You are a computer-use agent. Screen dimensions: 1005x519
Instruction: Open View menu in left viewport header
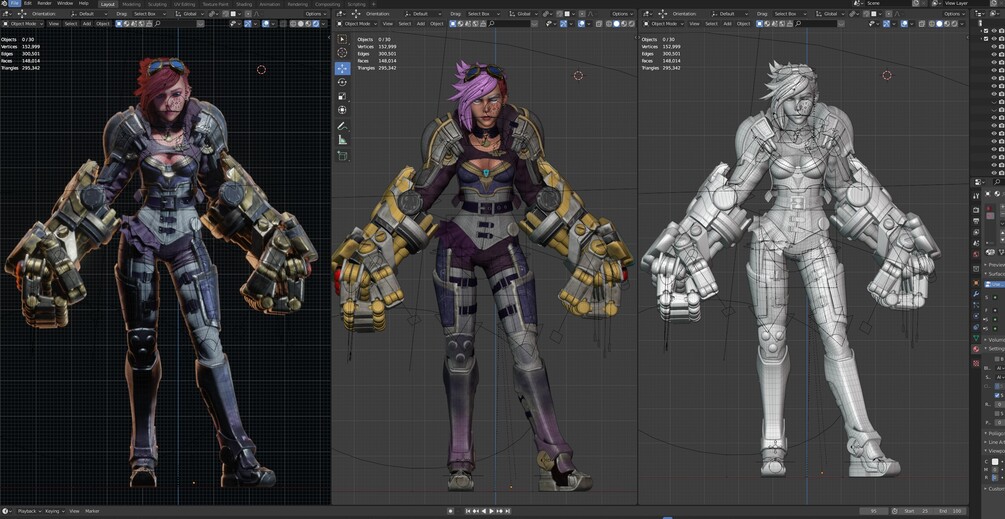(54, 23)
